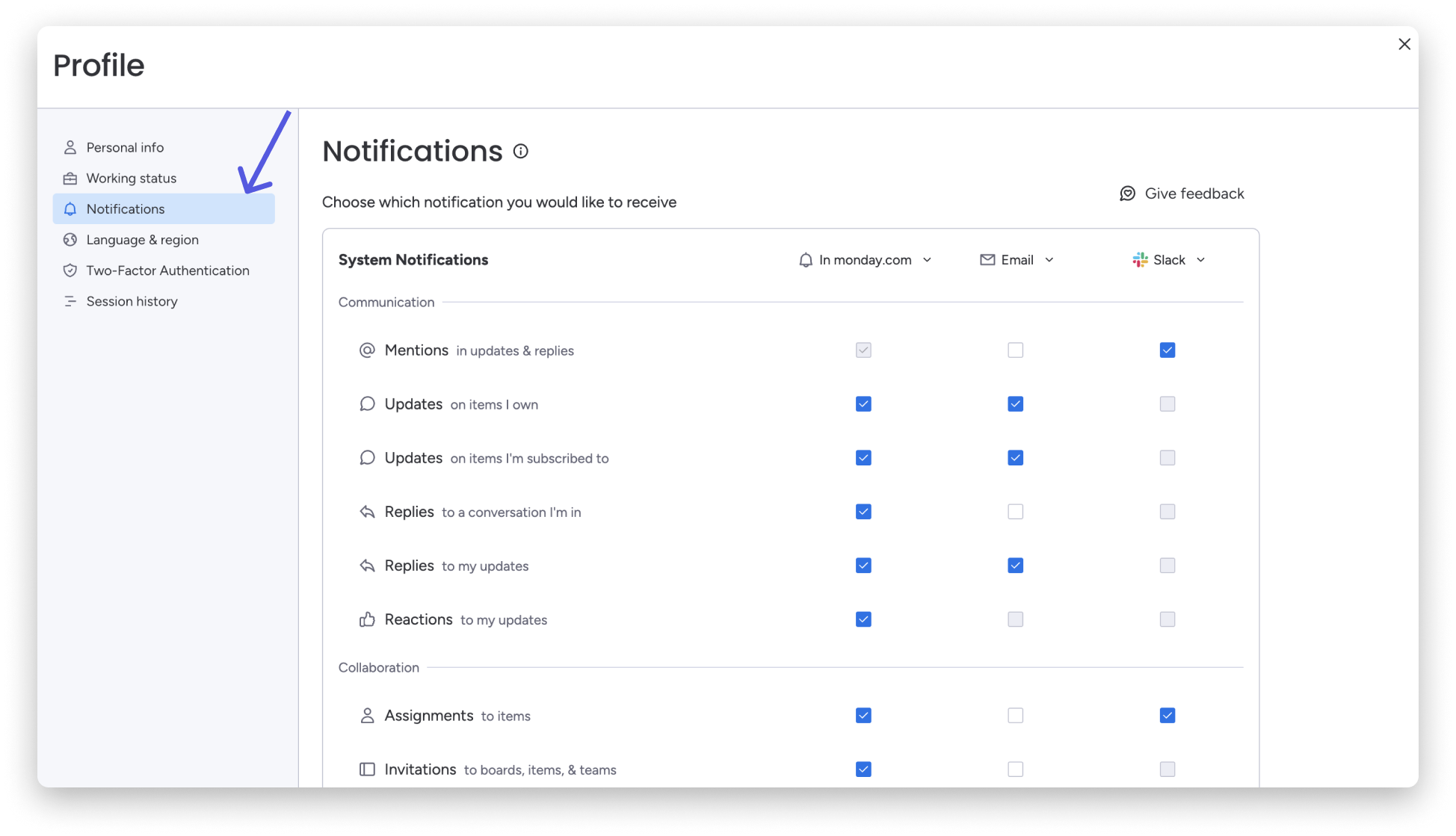
Task: Click the info icon beside Notifications heading
Action: (521, 151)
